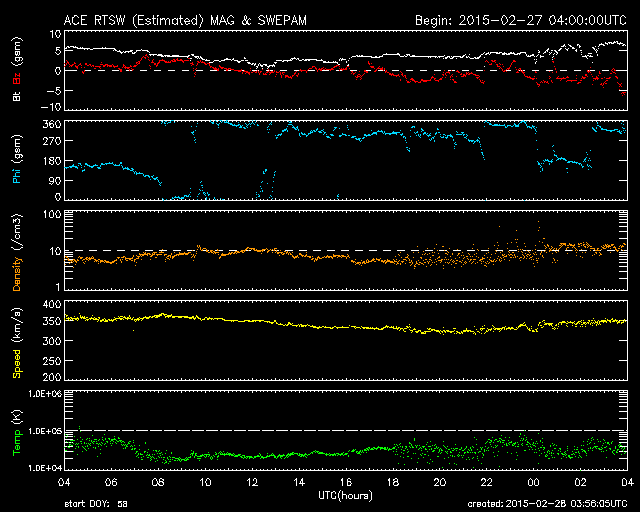This screenshot has height=512, width=640.
Task: Click the 1.0E+04 tick on the Temp axis
Action: coord(45,468)
